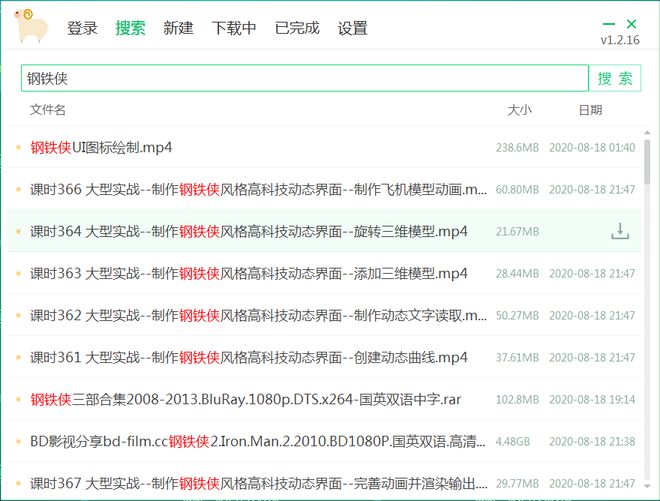Image resolution: width=660 pixels, height=501 pixels.
Task: Click orange bullet beside 钢铁侠UI图标绘制.mp4
Action: 18,147
